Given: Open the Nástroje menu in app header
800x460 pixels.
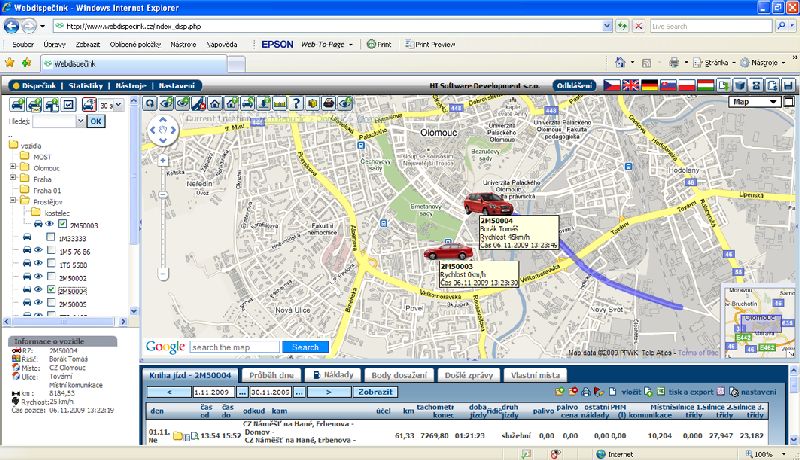Looking at the screenshot, I should click(131, 86).
